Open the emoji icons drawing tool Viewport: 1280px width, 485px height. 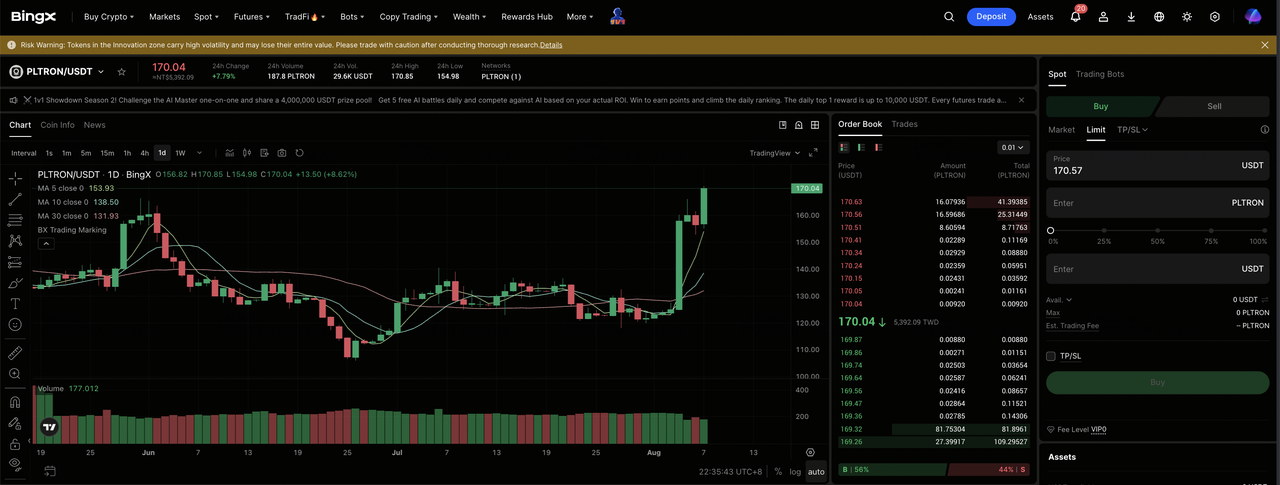[x=15, y=324]
